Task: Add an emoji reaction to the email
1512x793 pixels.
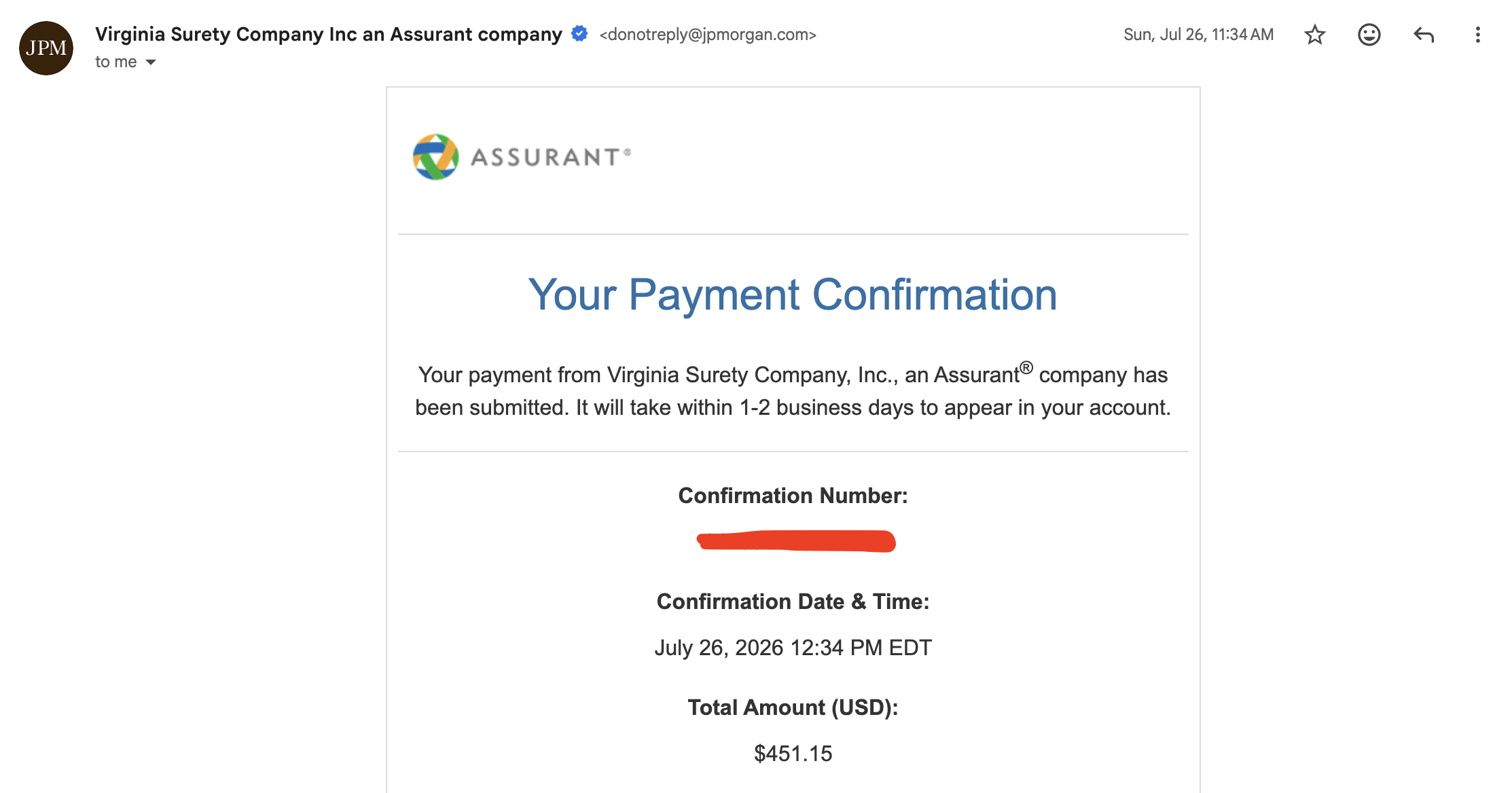Action: point(1369,35)
